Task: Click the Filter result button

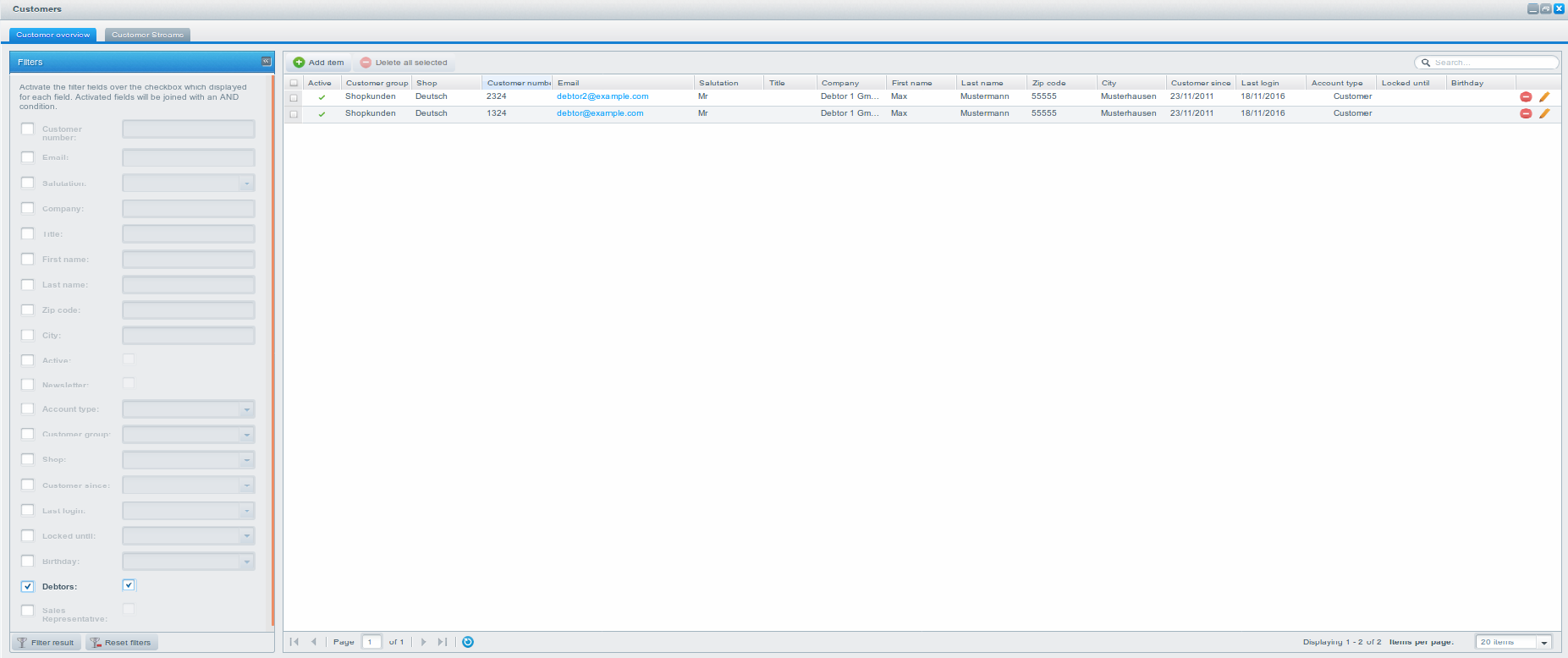Action: [46, 643]
